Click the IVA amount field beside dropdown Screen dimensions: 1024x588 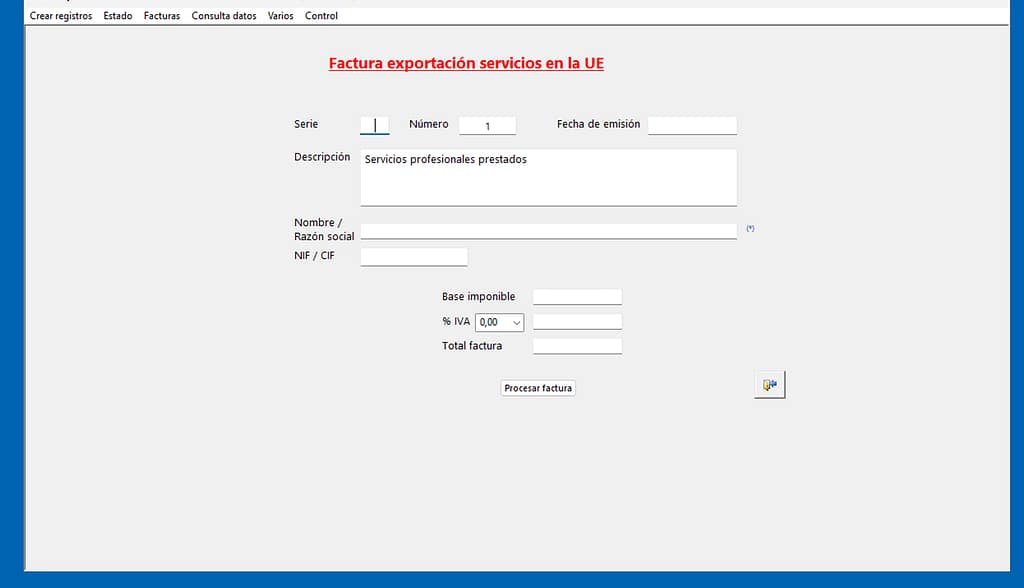click(577, 322)
